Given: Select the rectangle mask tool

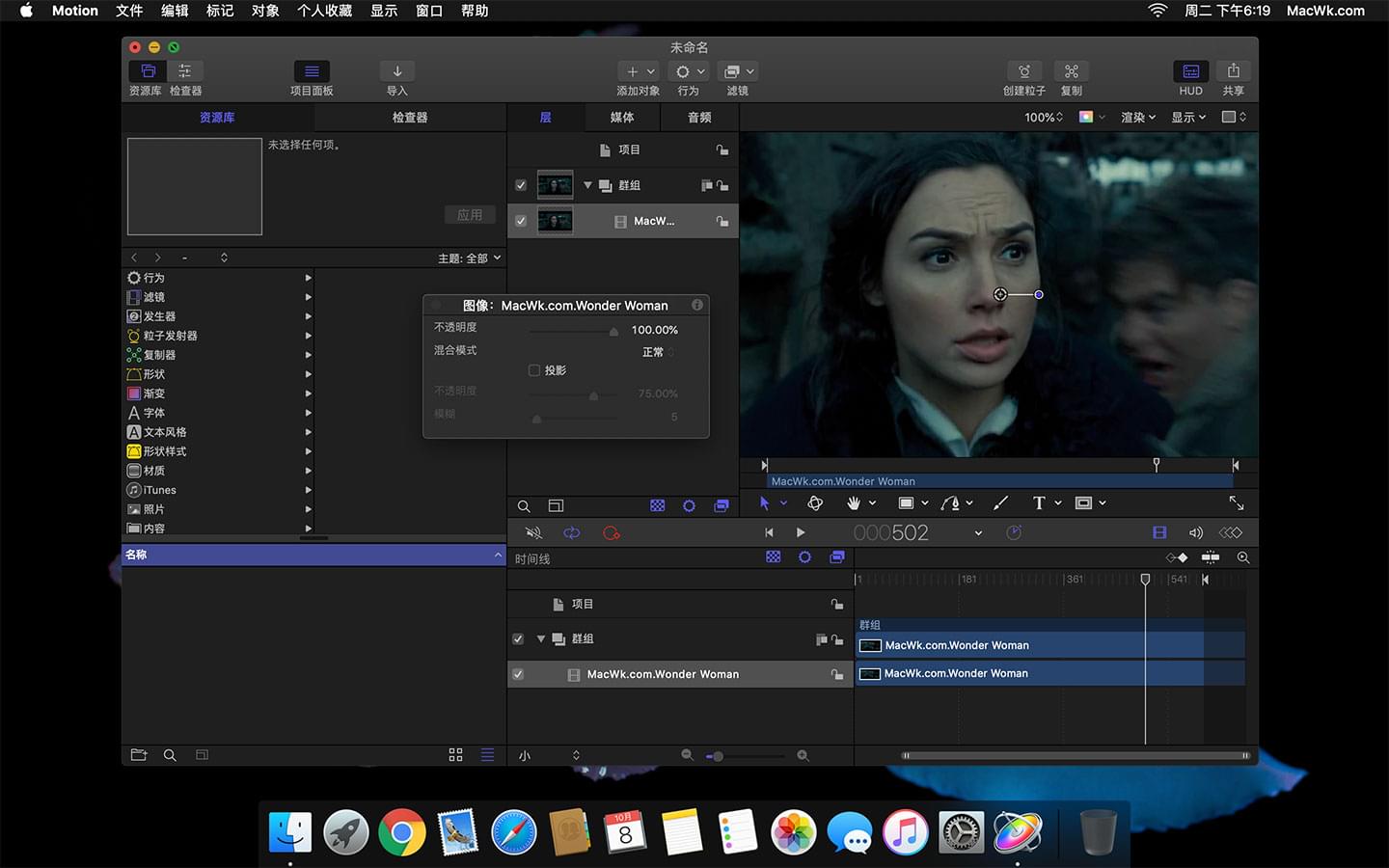Looking at the screenshot, I should pos(1083,503).
